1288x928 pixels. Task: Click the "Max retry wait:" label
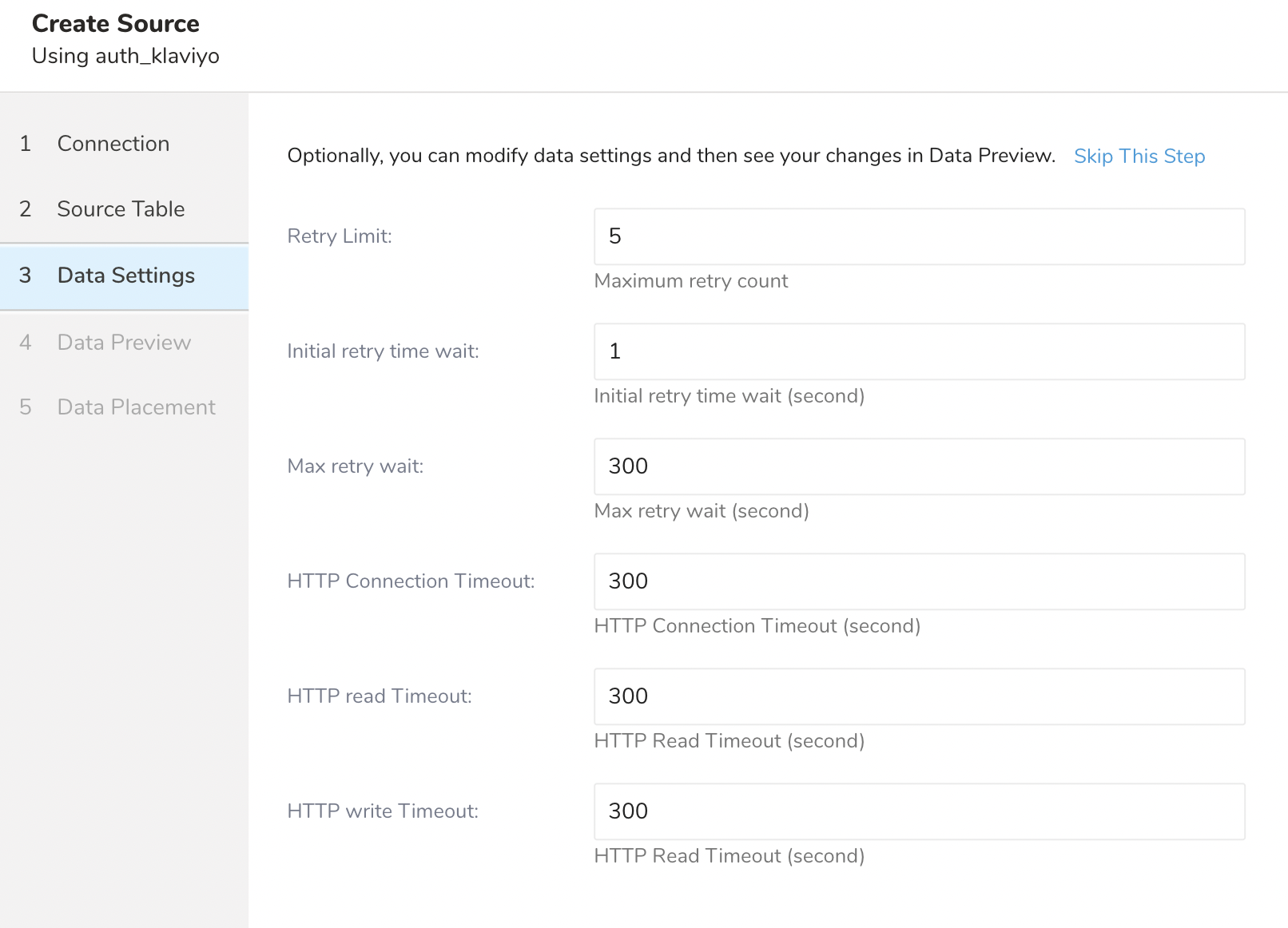[x=356, y=466]
